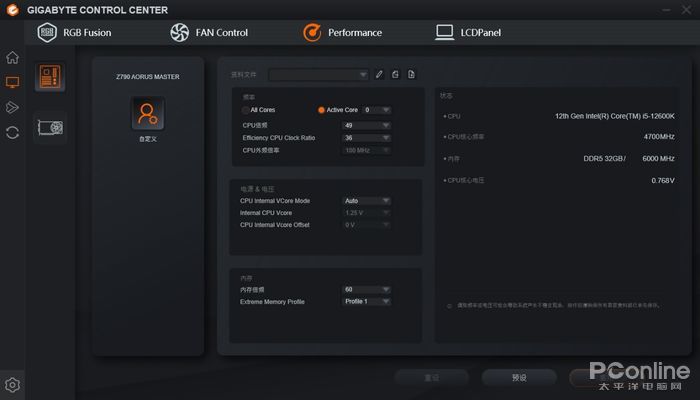Open the memory ratio dropdown showing 60

coord(367,289)
